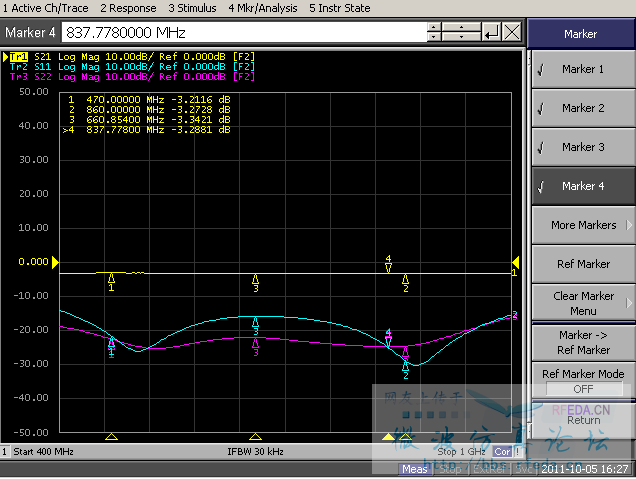
Task: Open the Active Ch/Trace menu
Action: (x=46, y=8)
